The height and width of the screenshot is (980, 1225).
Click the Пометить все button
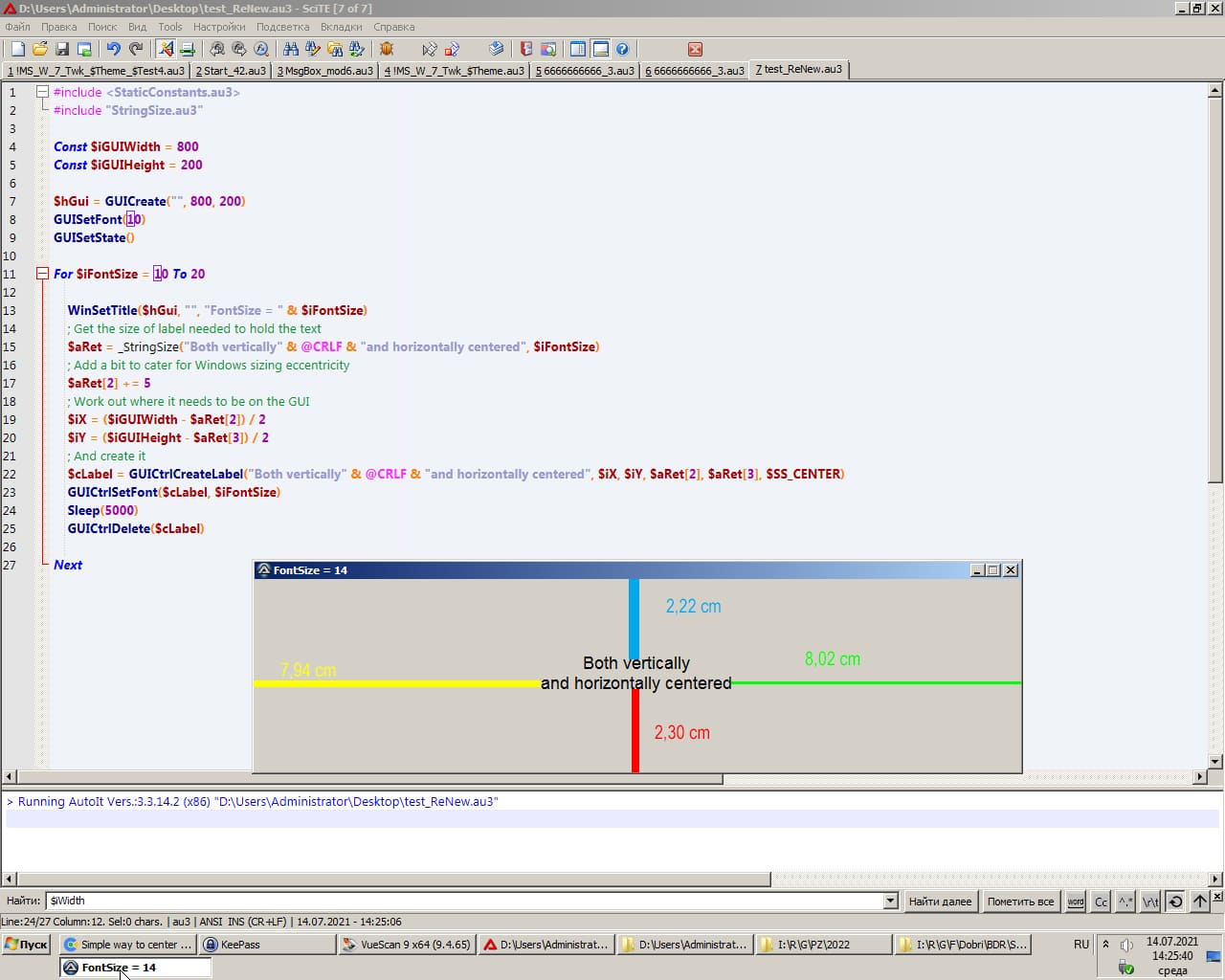click(1020, 902)
